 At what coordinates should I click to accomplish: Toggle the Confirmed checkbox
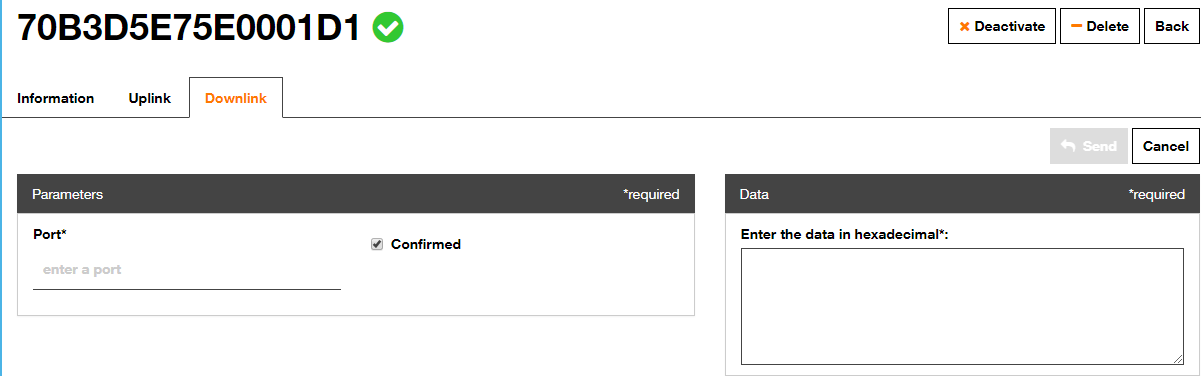377,244
